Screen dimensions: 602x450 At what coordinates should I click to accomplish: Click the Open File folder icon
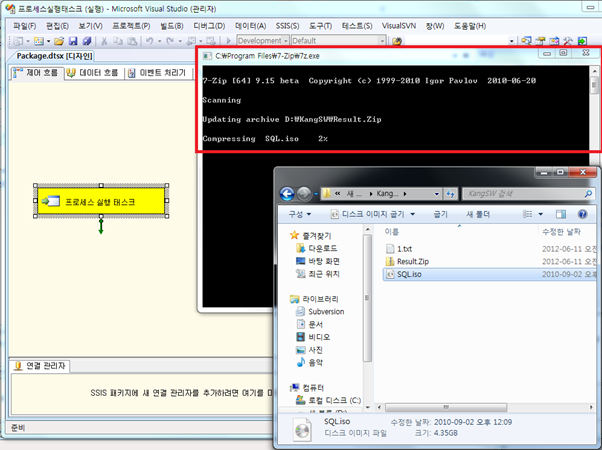(x=59, y=41)
